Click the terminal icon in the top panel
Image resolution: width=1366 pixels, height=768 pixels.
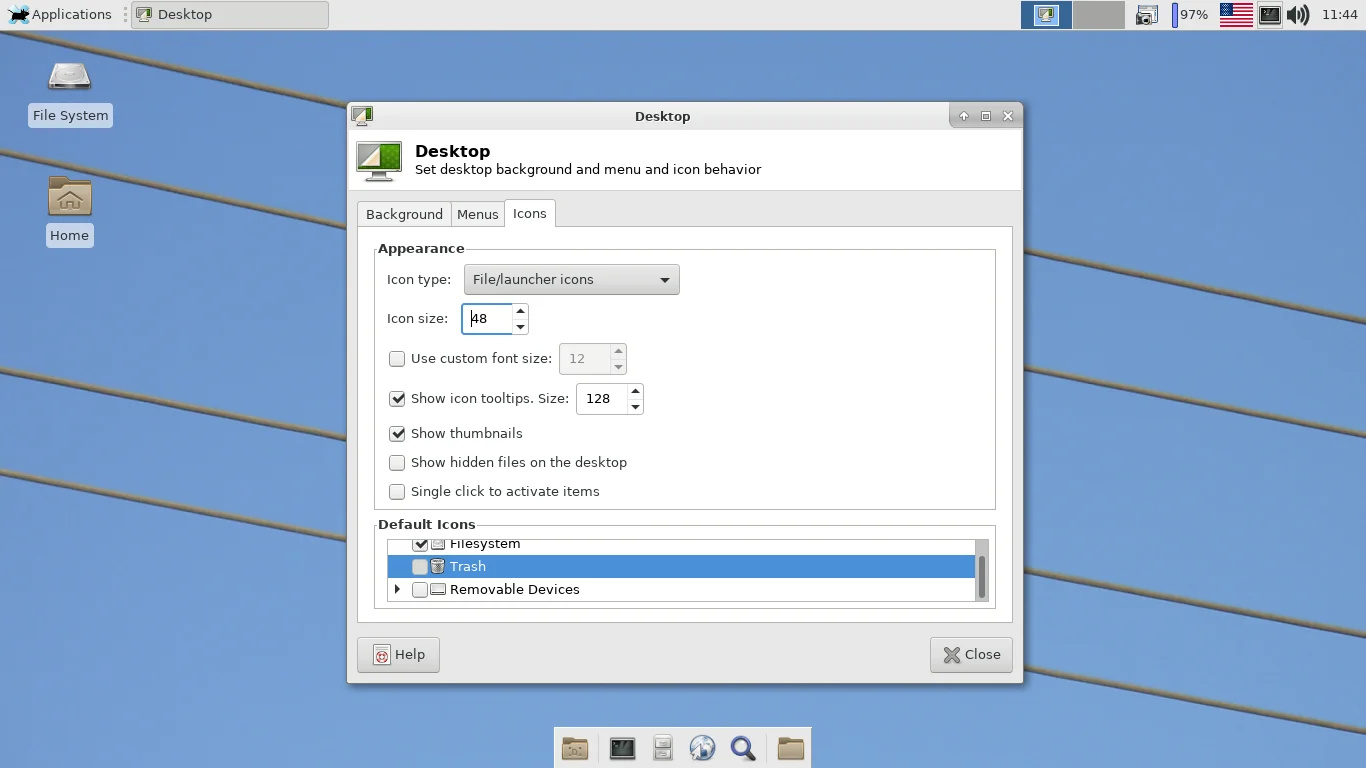click(1270, 15)
